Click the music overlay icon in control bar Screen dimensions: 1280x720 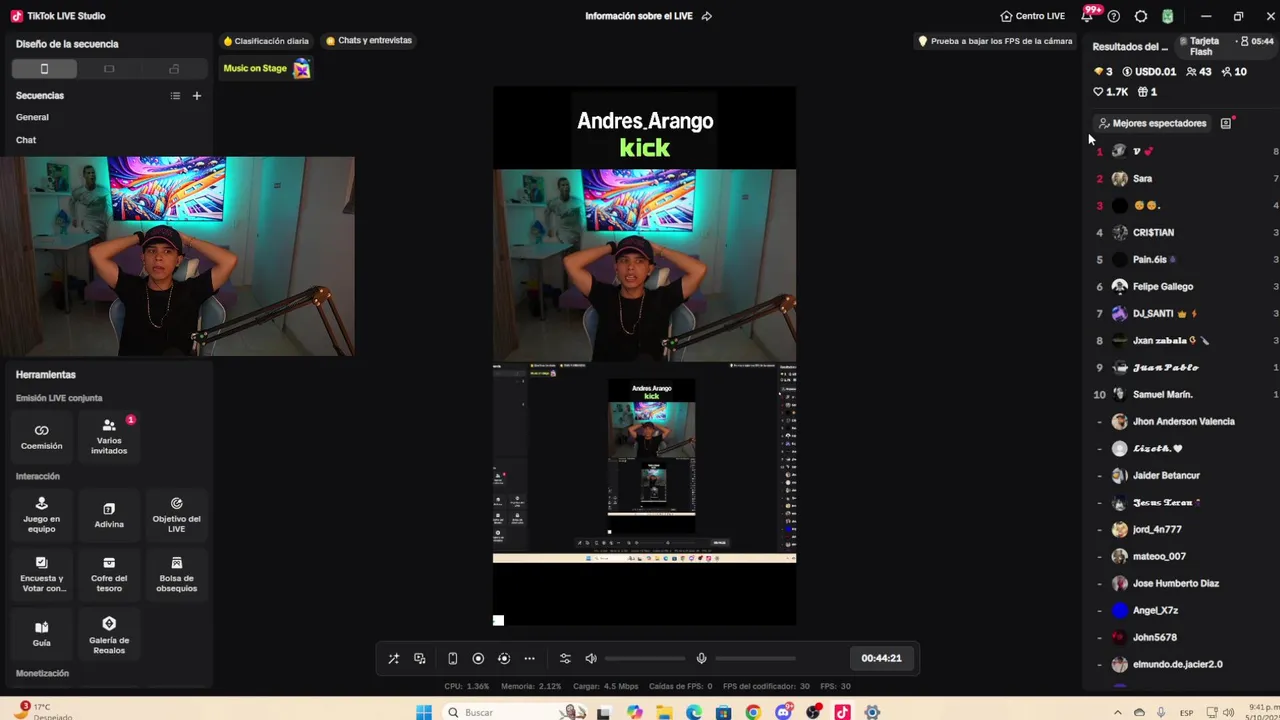tap(420, 658)
